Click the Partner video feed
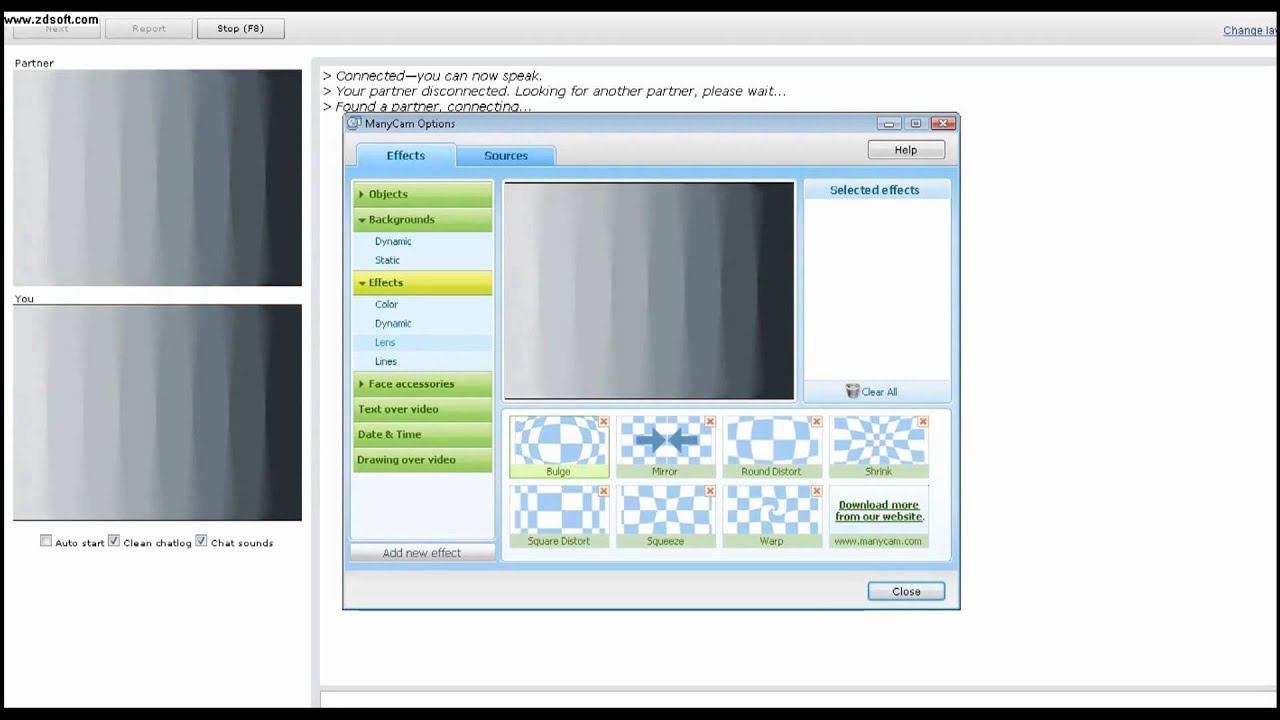Viewport: 1280px width, 720px height. [157, 178]
